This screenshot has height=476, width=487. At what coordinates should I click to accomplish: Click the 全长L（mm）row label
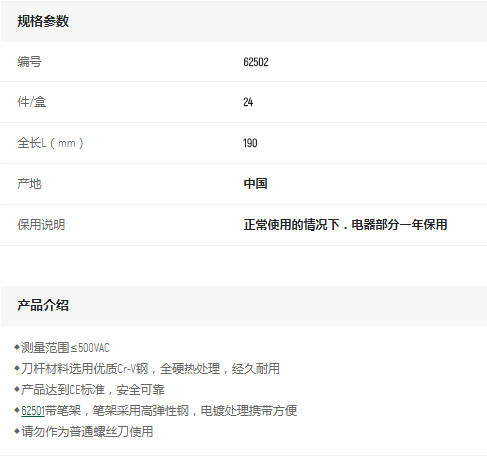[x=50, y=143]
